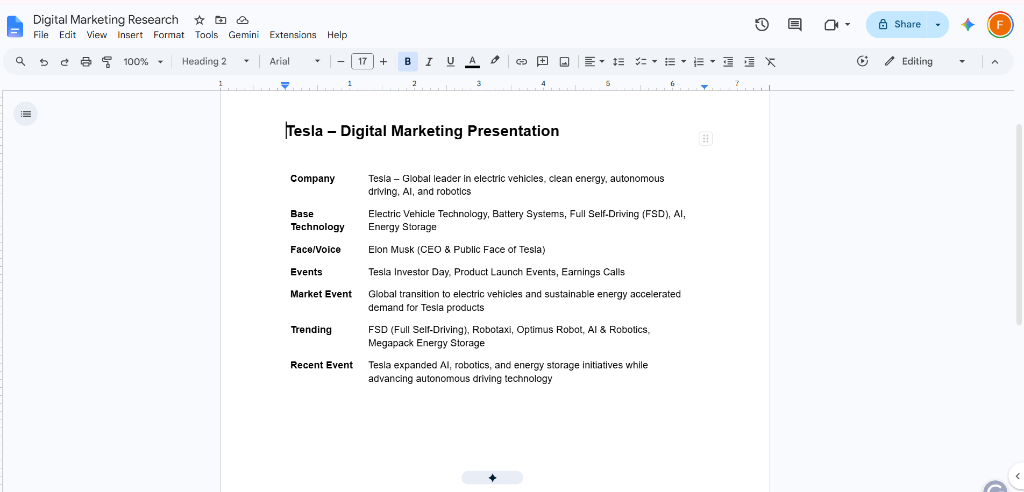Click the clear formatting icon

click(771, 61)
